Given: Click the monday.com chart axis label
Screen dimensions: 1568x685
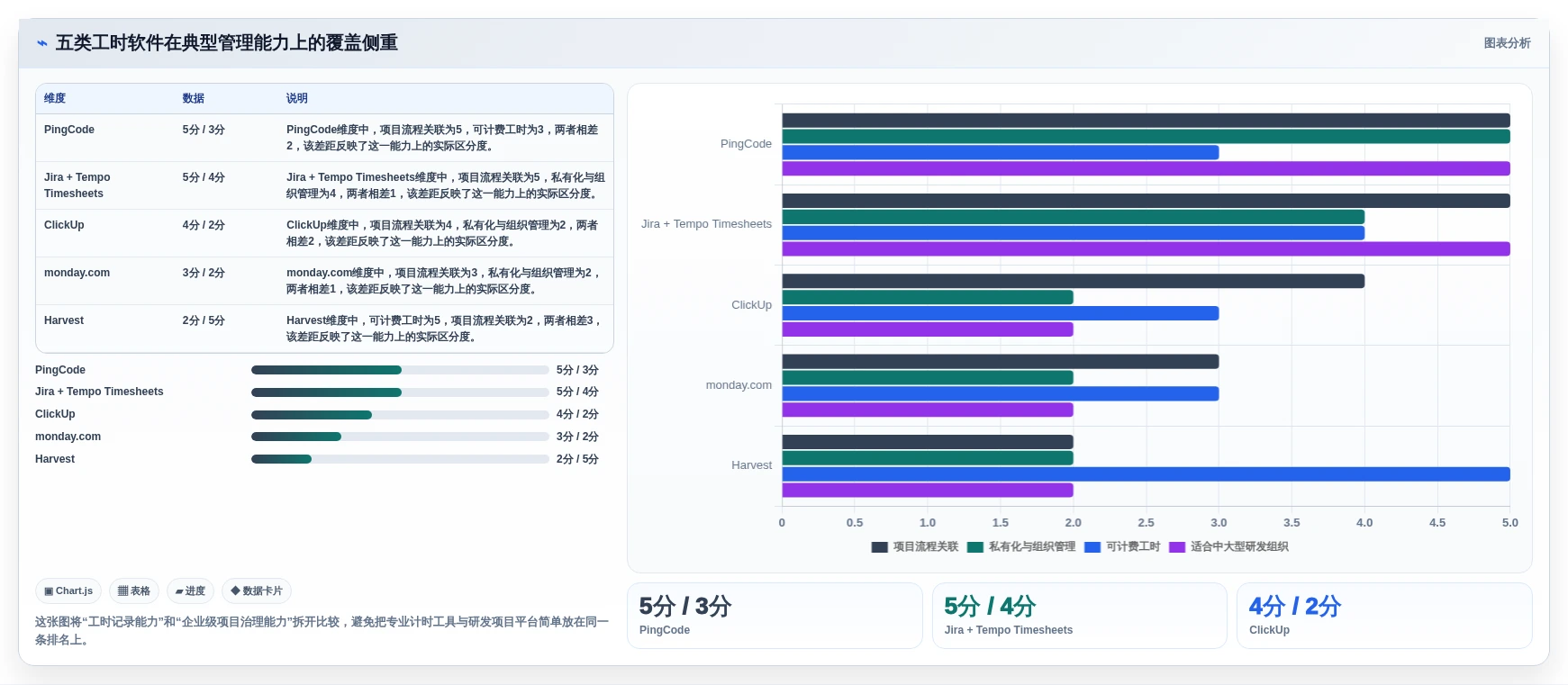Looking at the screenshot, I should tap(739, 385).
